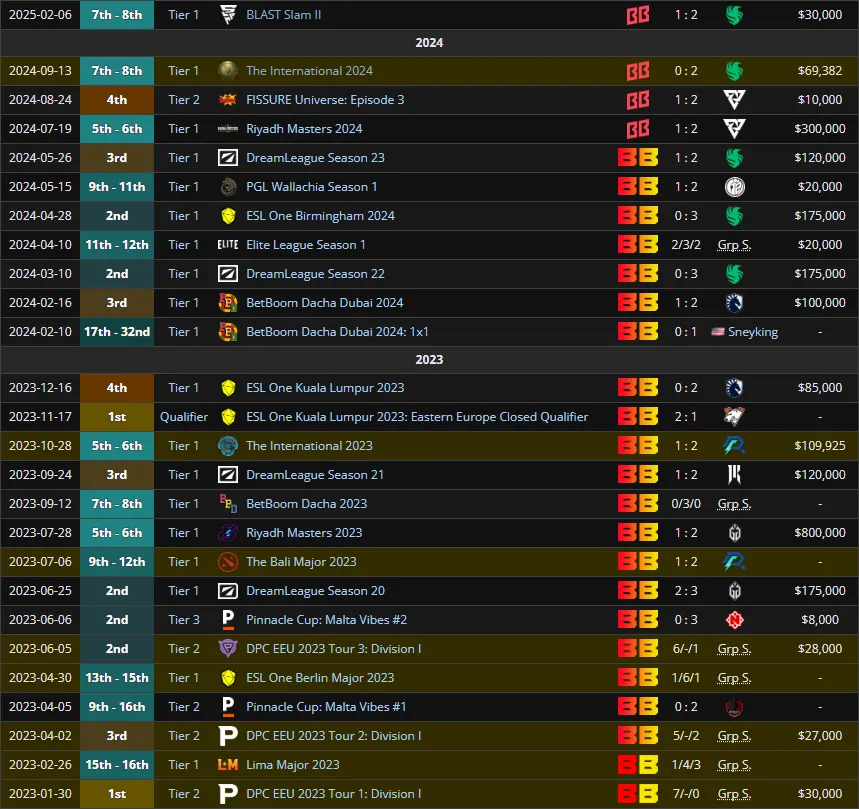Screen dimensions: 859x809
Task: Open Riyadh Masters 2023 link
Action: coord(304,533)
